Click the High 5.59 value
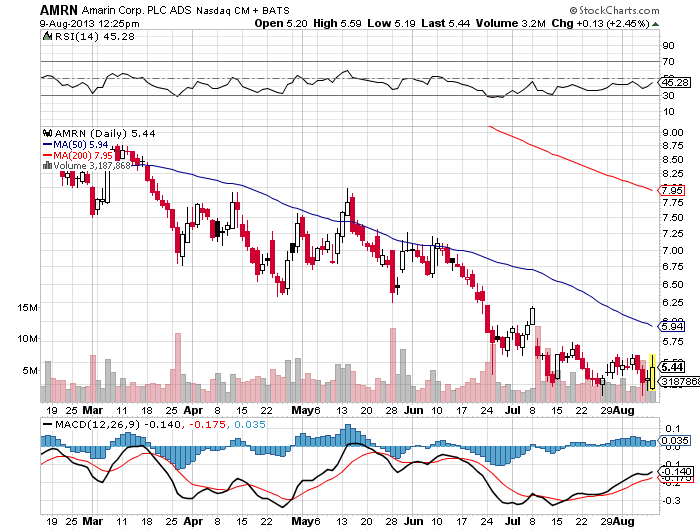Image resolution: width=700 pixels, height=530 pixels. [x=337, y=23]
